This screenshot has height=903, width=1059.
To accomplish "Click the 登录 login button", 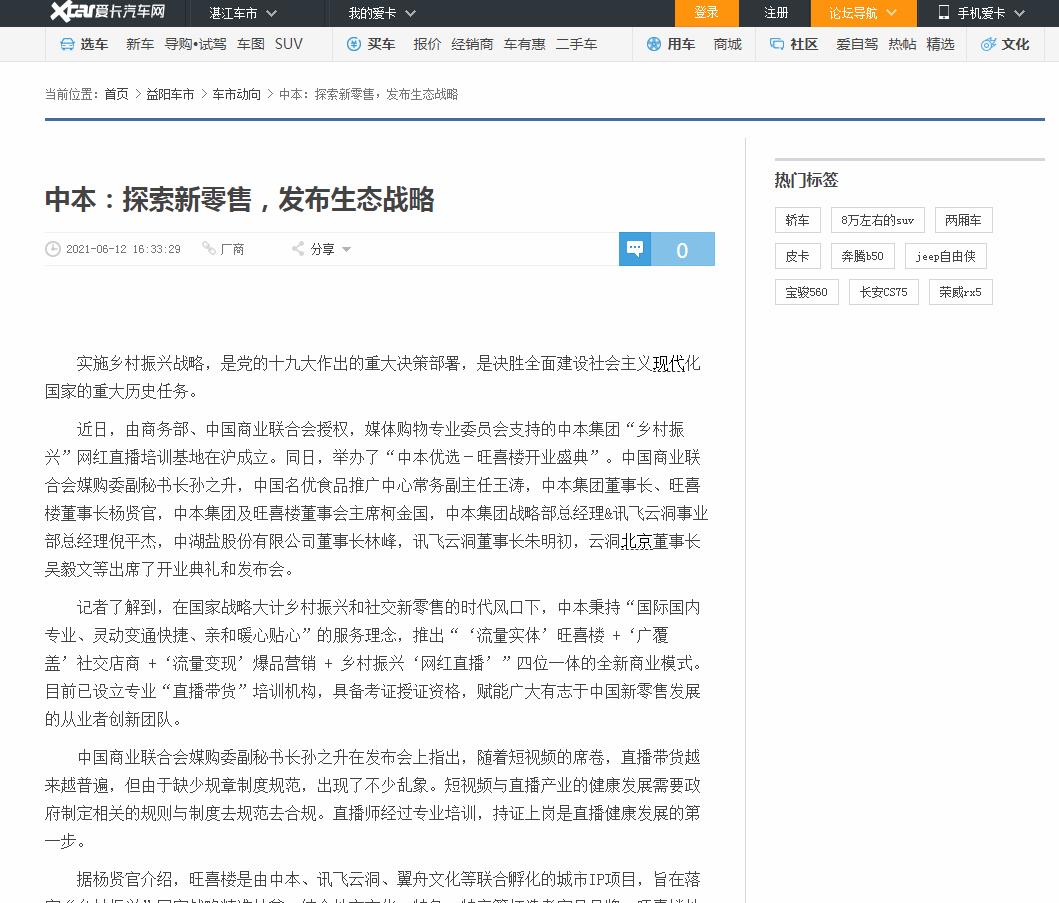I will [706, 13].
